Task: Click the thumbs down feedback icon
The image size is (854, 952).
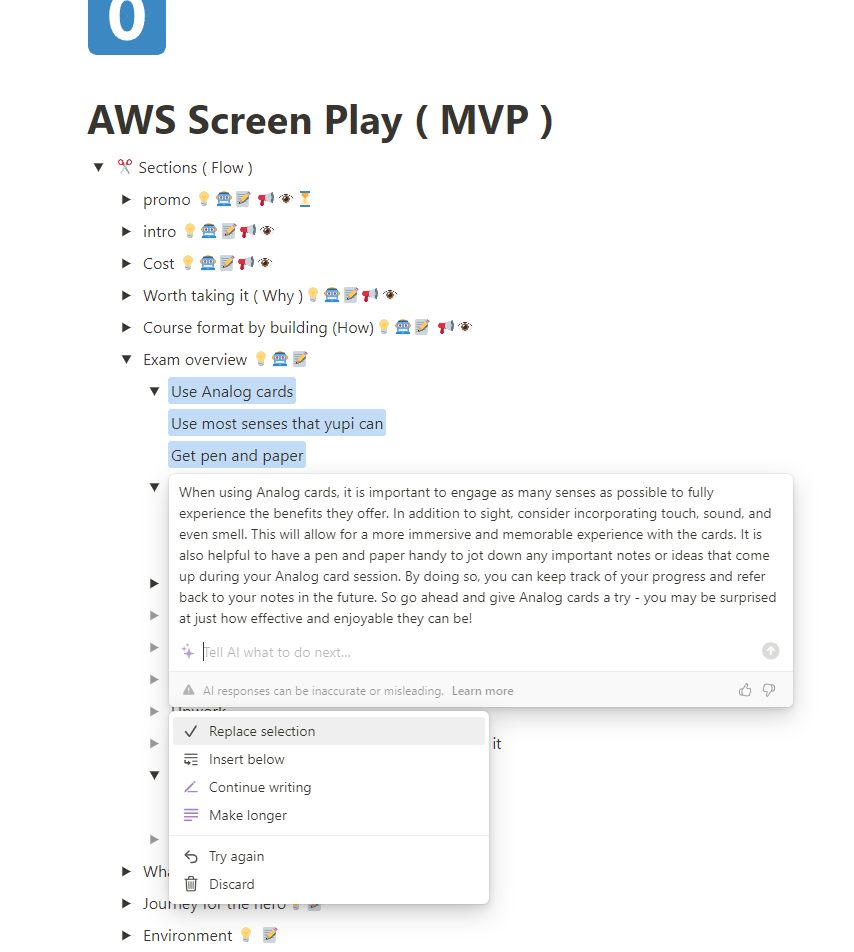Action: click(769, 690)
